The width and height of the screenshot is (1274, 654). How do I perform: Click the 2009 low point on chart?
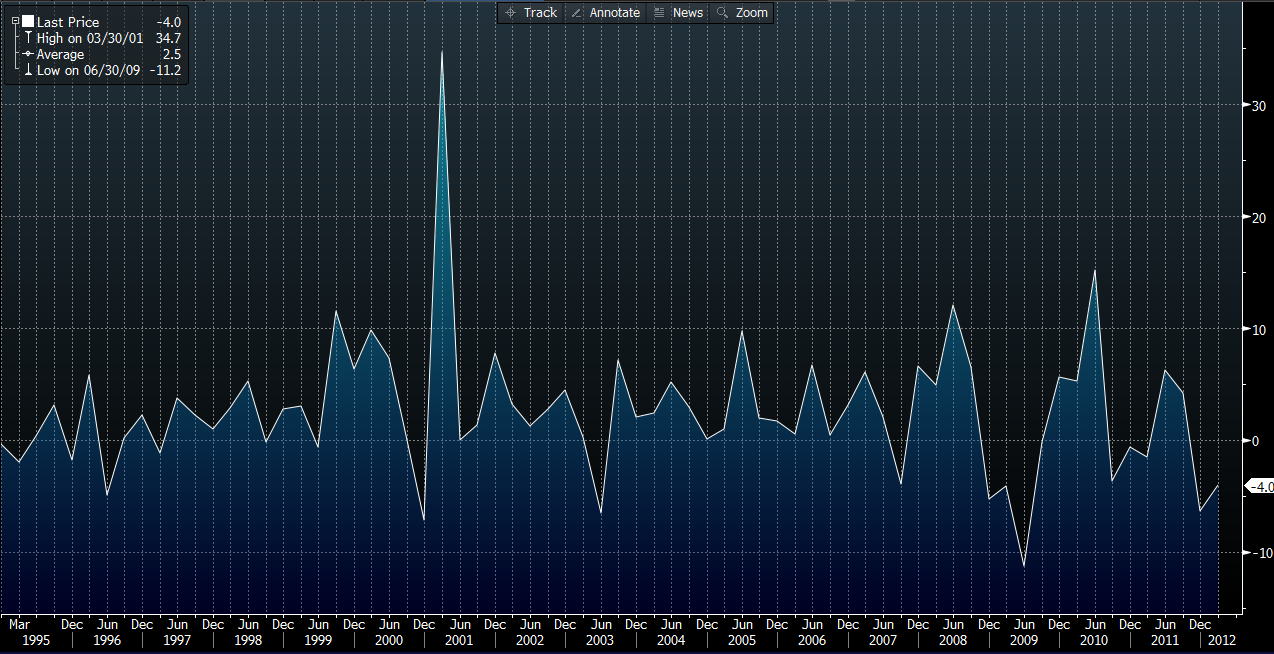1023,567
